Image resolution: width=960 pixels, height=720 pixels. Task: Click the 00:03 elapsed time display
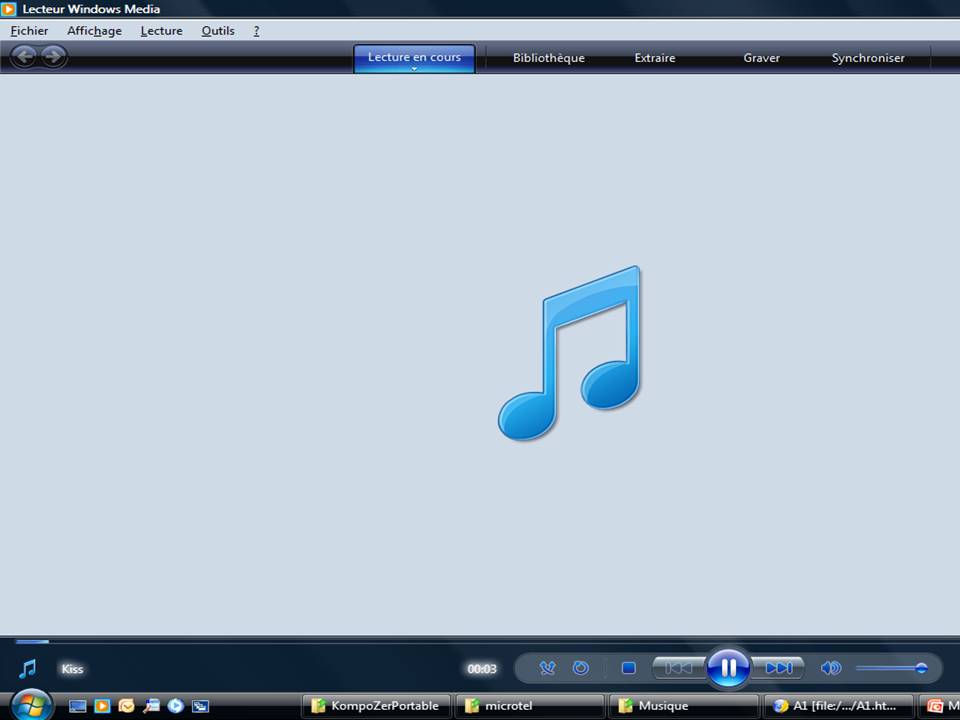coord(482,669)
